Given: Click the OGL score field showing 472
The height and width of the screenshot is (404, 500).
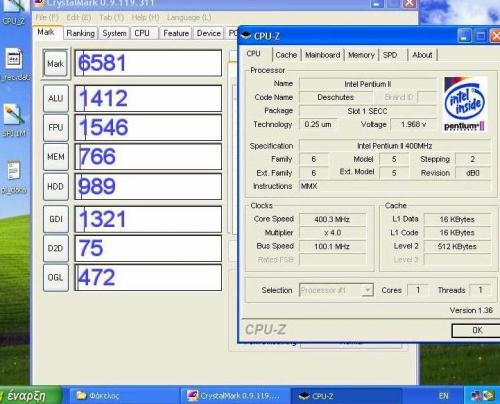Looking at the screenshot, I should point(148,278).
